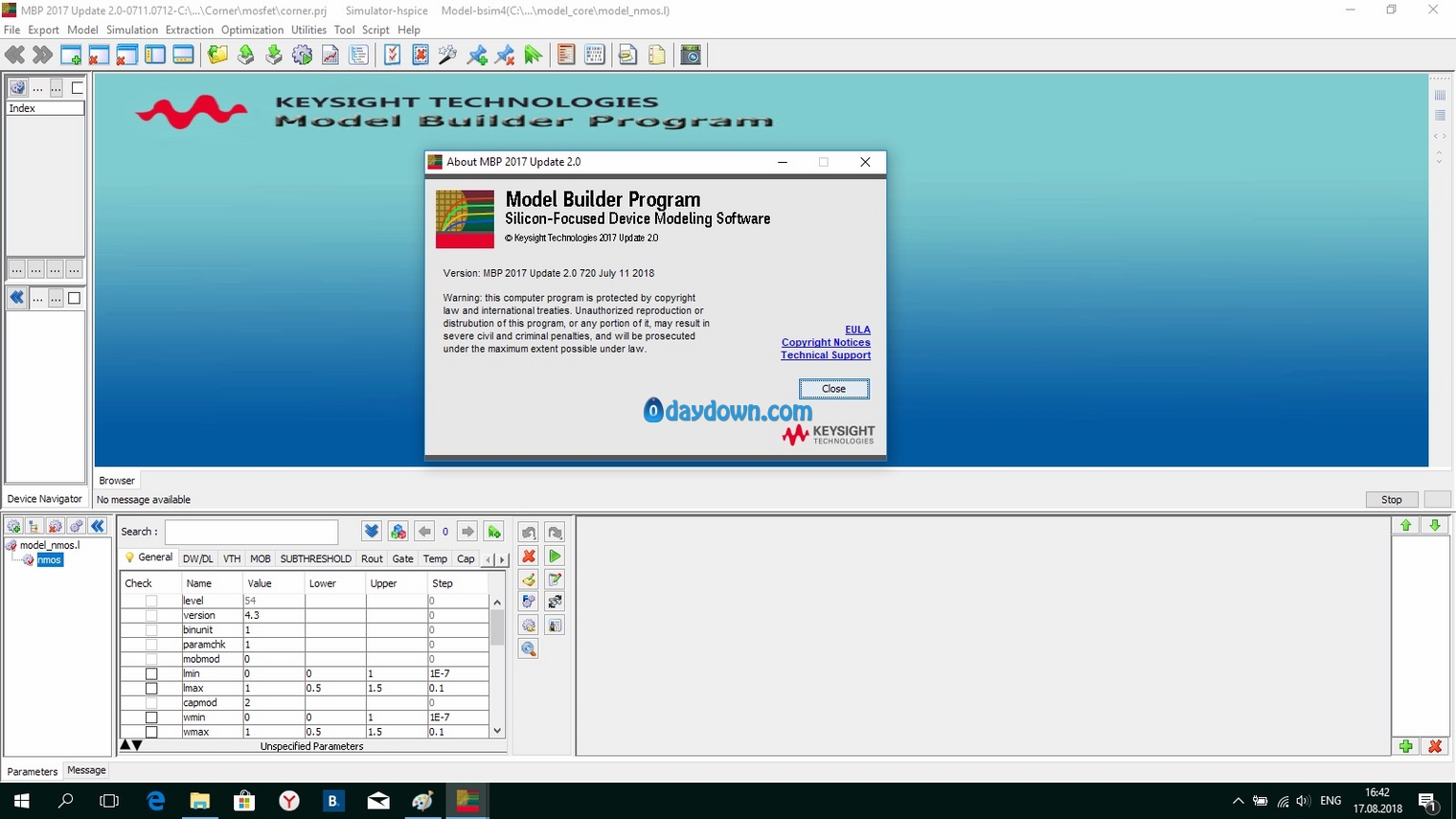1456x819 pixels.
Task: Click the gear with play arrow toolbar icon
Action: coord(302,55)
